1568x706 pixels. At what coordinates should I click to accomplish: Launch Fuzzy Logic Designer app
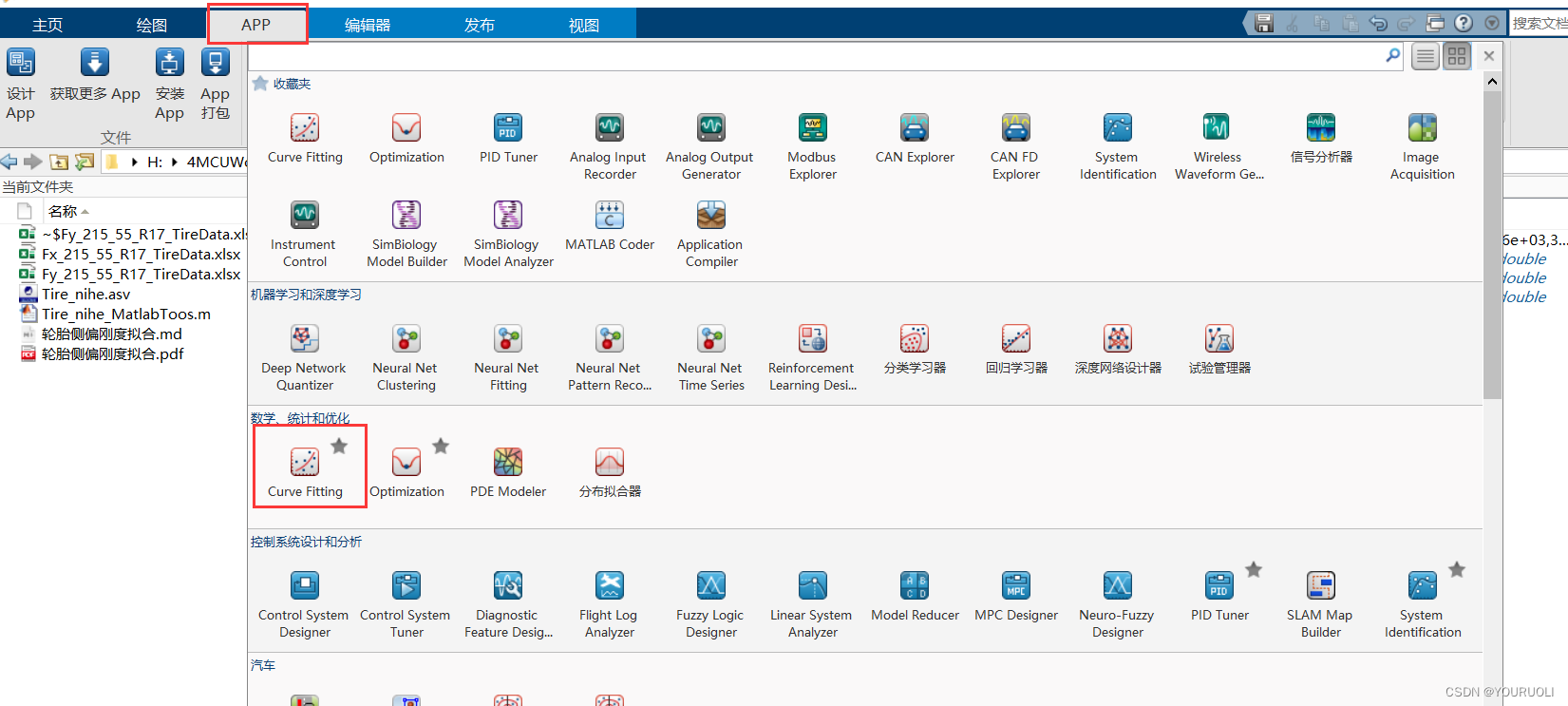[711, 605]
